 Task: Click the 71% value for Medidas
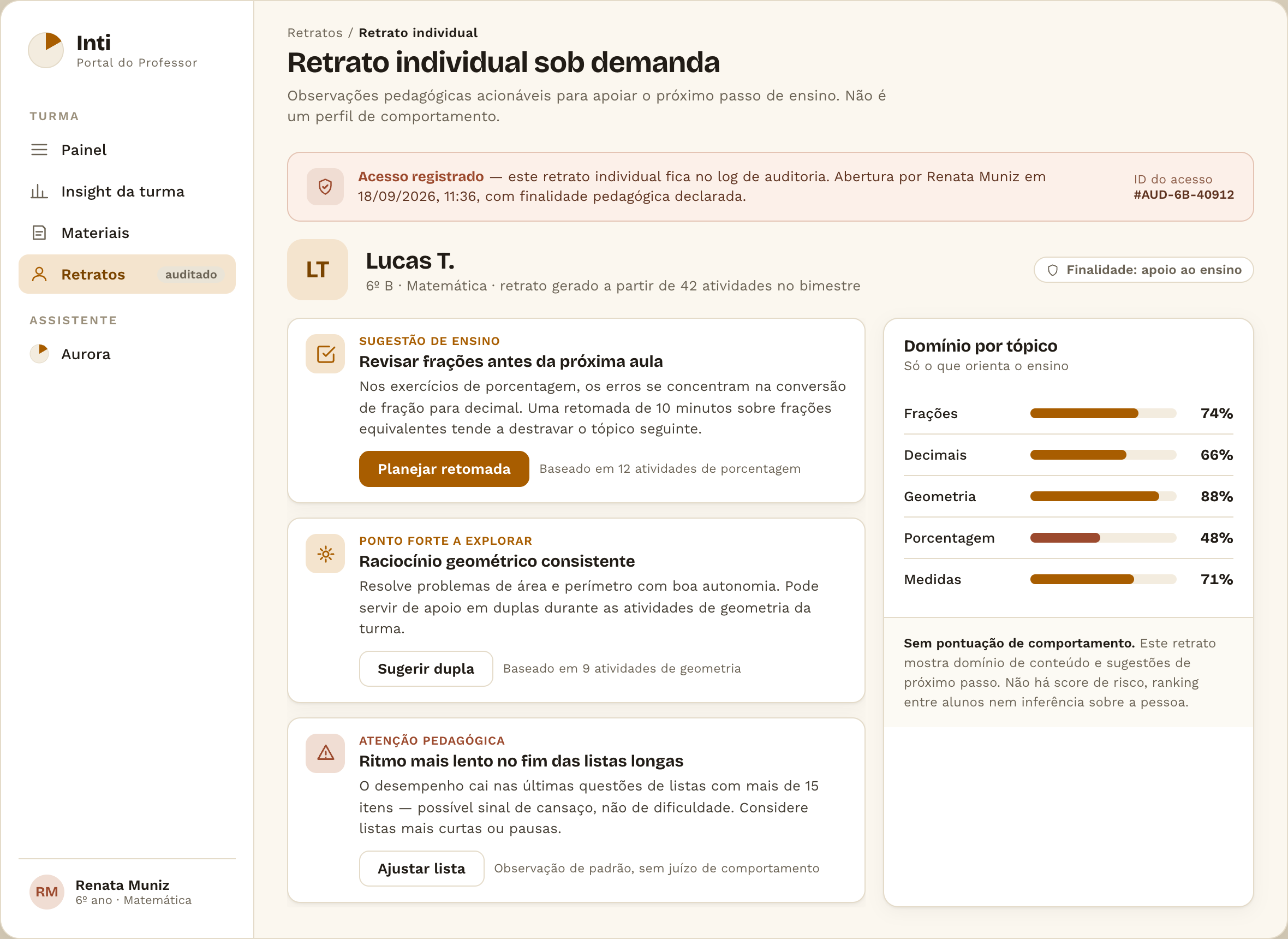point(1217,579)
